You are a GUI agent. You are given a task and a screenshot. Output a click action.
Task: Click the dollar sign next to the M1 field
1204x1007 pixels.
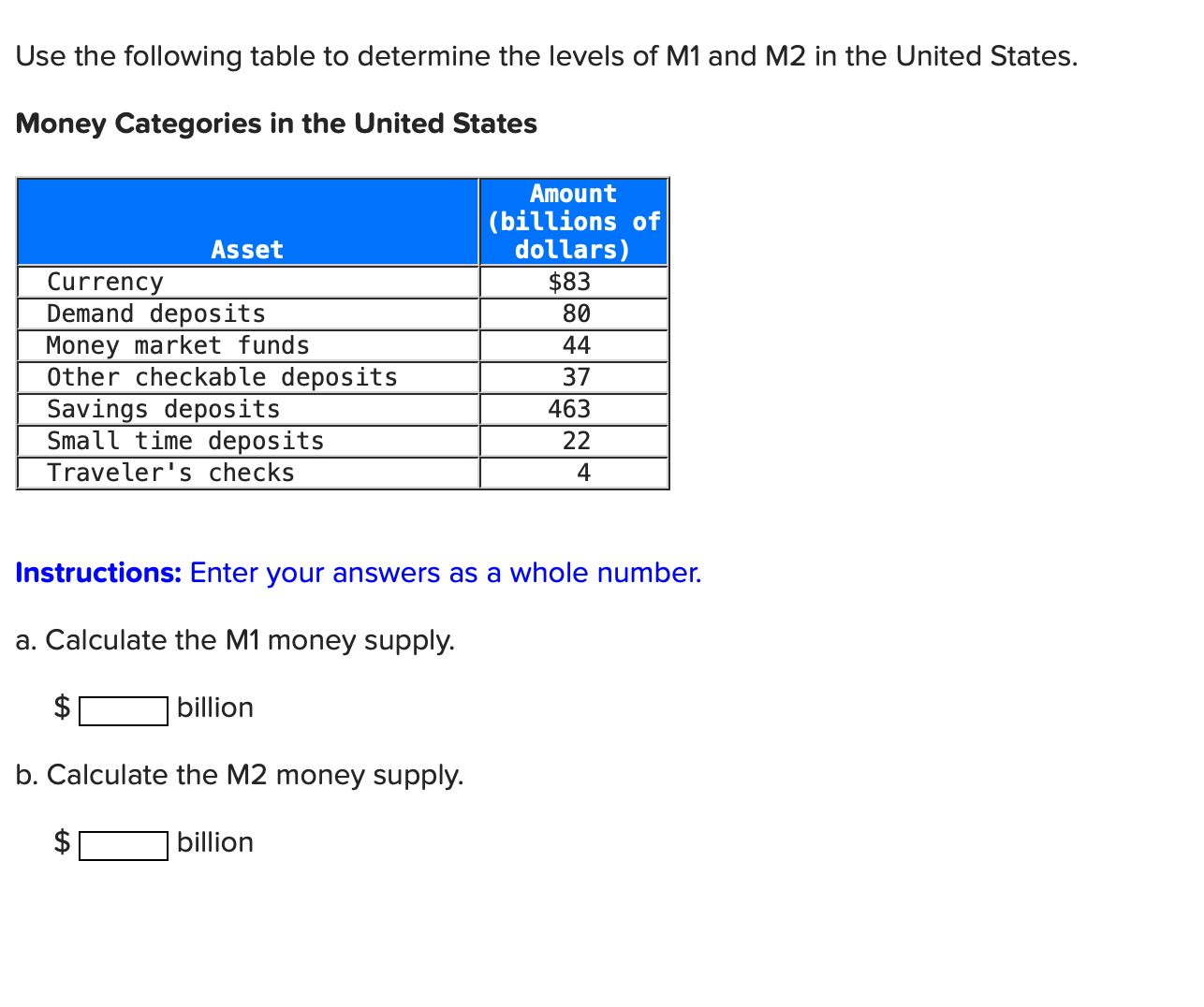tap(60, 708)
